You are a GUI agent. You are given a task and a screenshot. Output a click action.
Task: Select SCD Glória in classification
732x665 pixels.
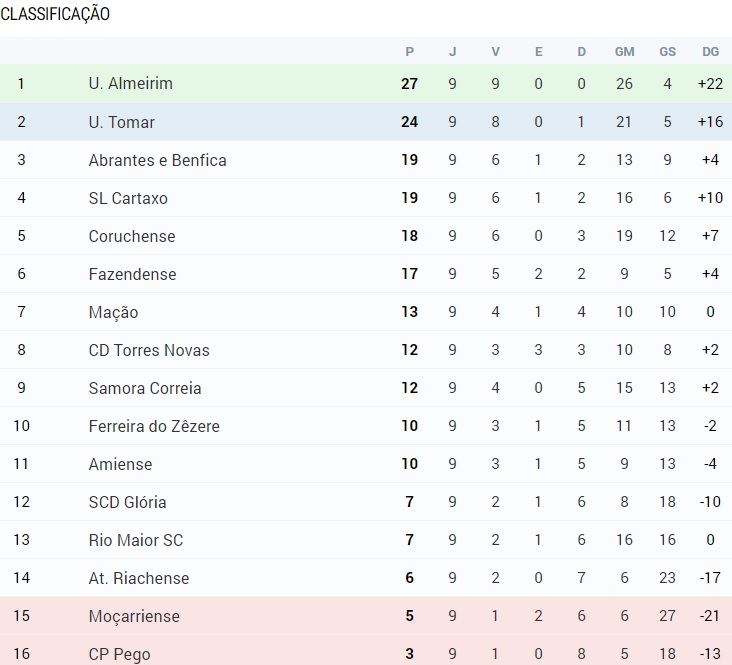pyautogui.click(x=127, y=502)
